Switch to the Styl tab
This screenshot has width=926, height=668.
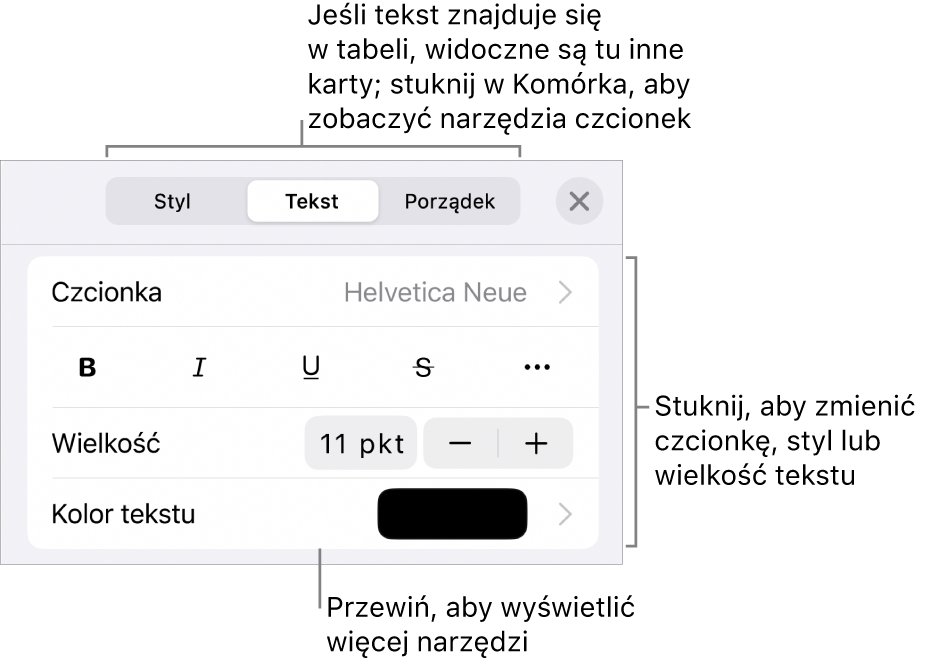[172, 201]
